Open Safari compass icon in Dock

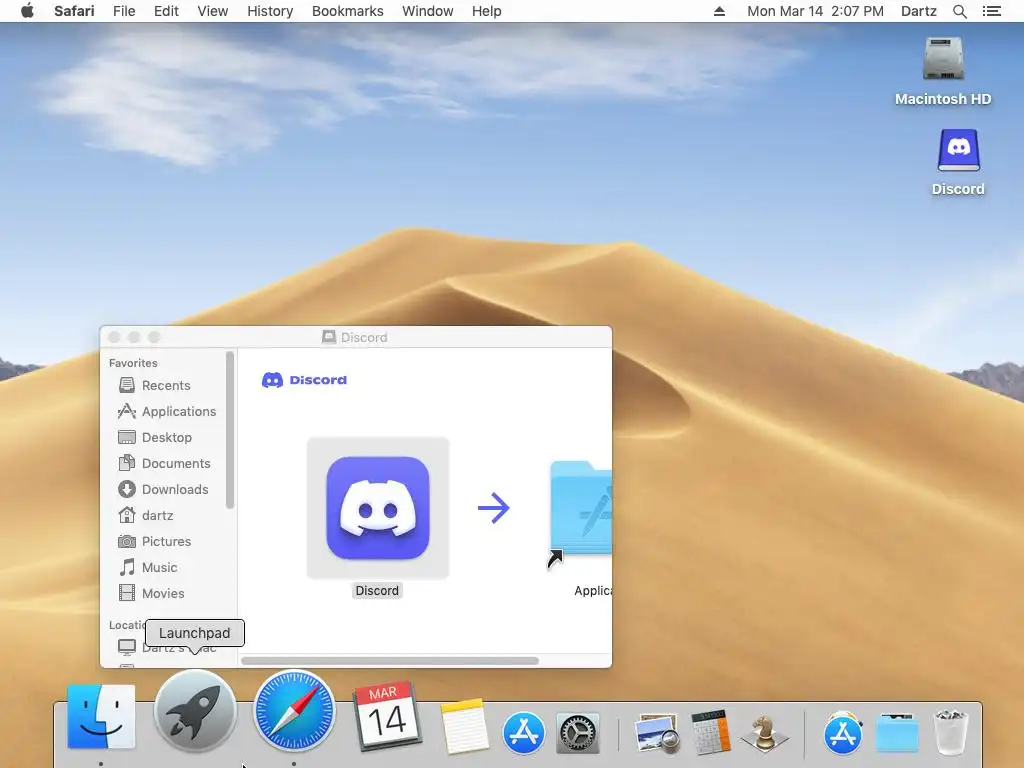click(x=294, y=711)
